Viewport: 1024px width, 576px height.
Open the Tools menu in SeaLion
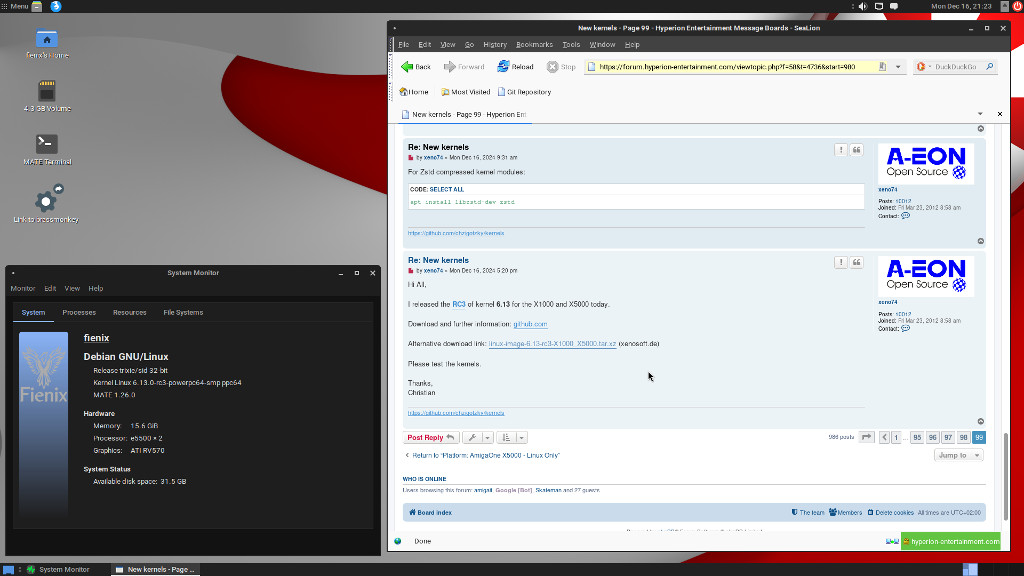(x=571, y=44)
